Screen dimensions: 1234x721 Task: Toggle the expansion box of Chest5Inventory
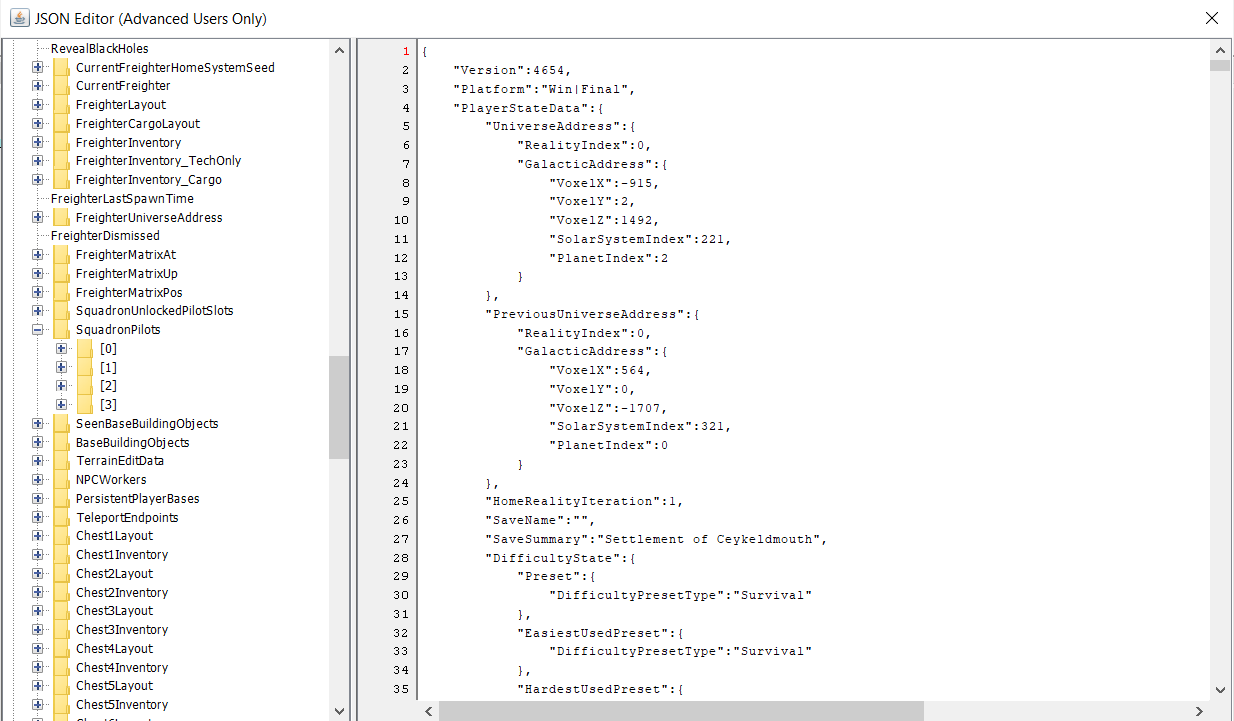pos(37,704)
